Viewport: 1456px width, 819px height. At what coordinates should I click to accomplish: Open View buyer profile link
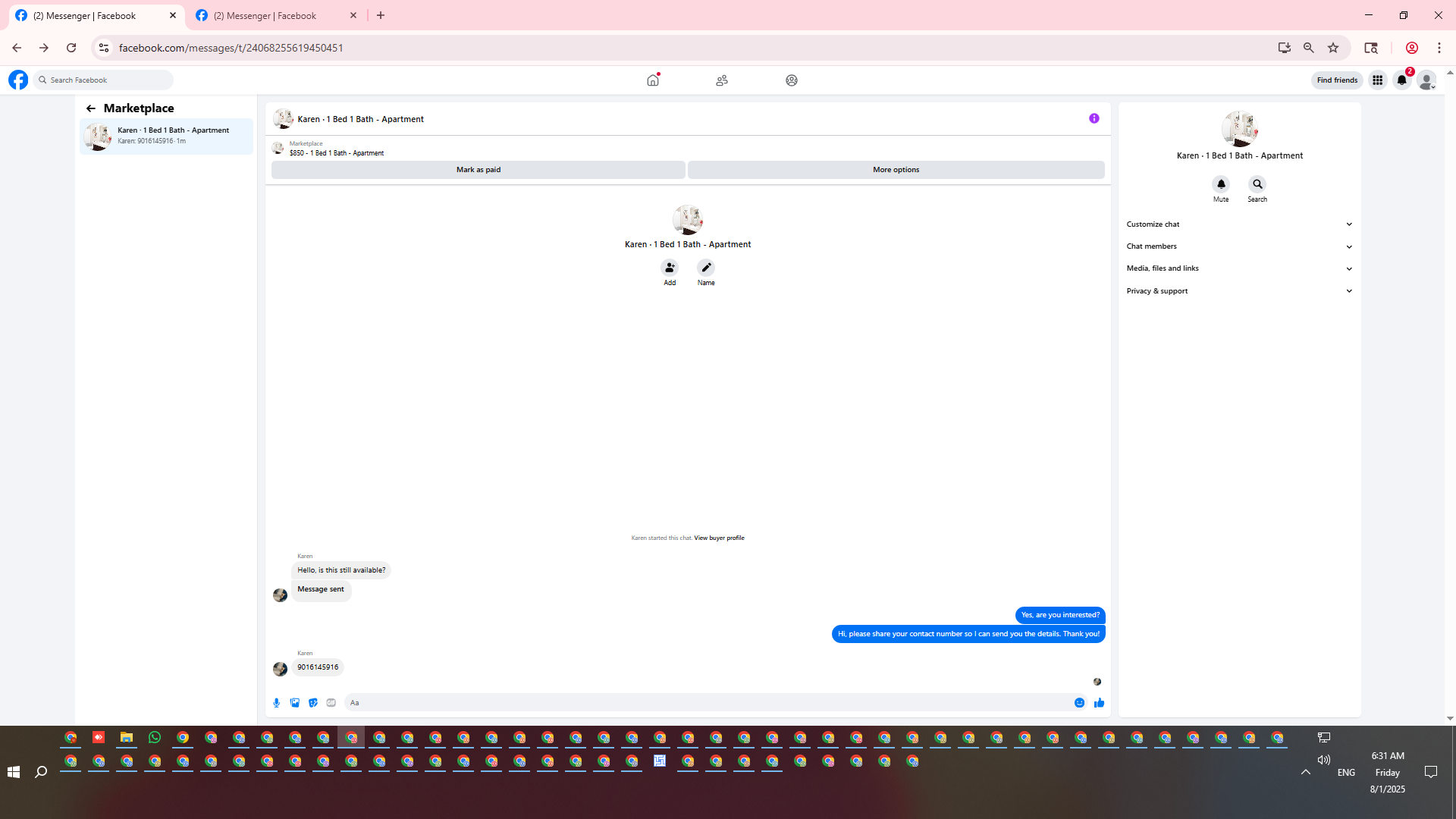(x=719, y=538)
